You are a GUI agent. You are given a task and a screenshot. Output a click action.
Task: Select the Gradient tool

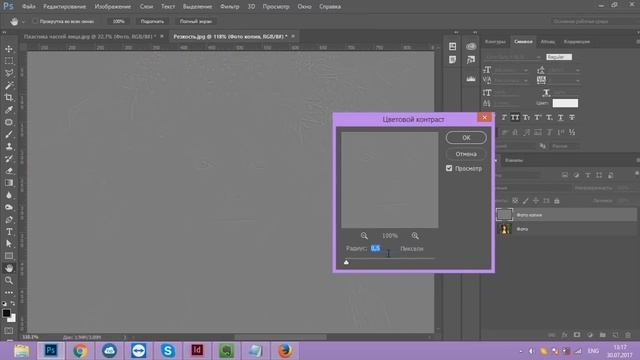point(9,183)
